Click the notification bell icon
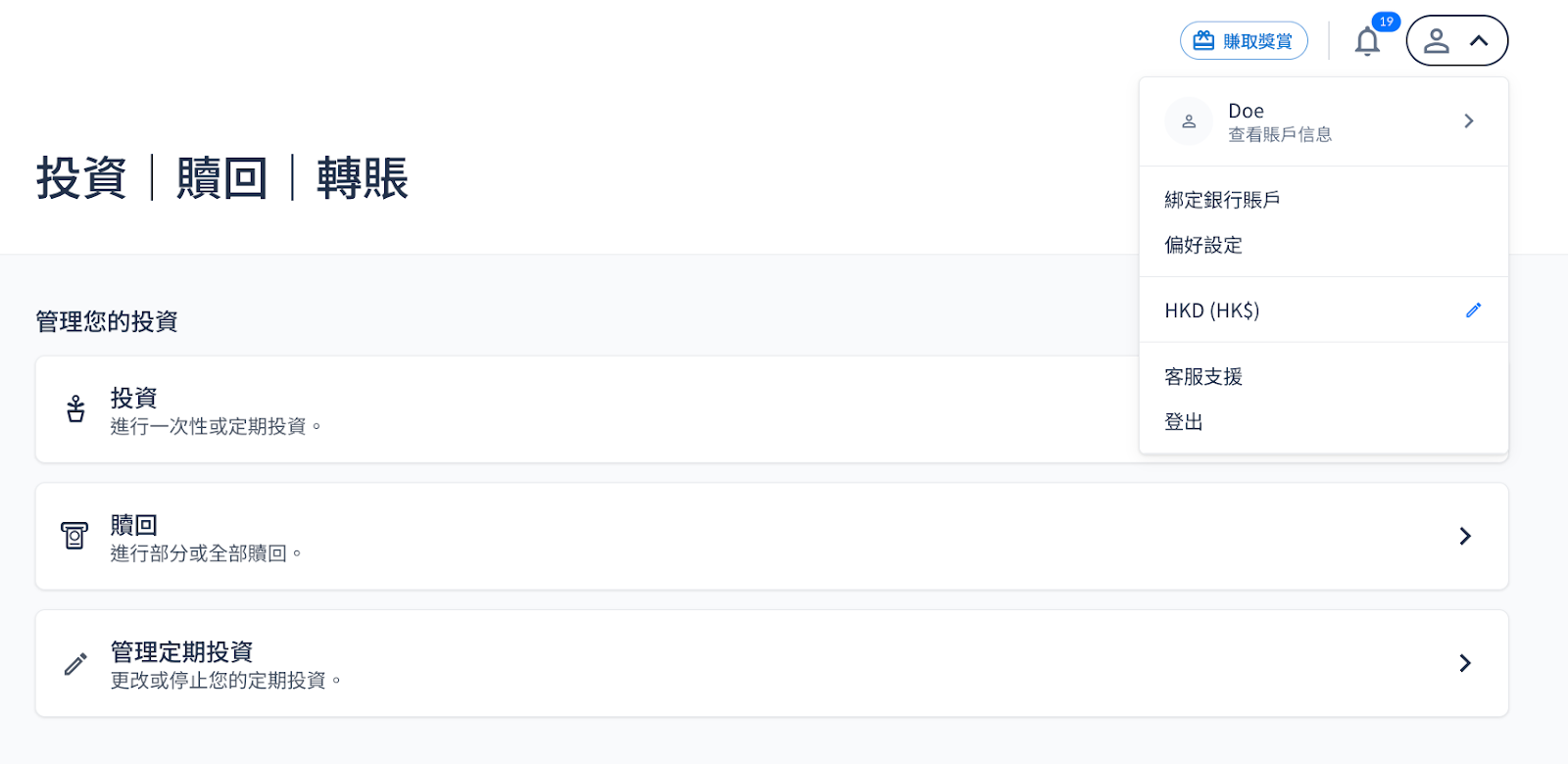 (1367, 42)
